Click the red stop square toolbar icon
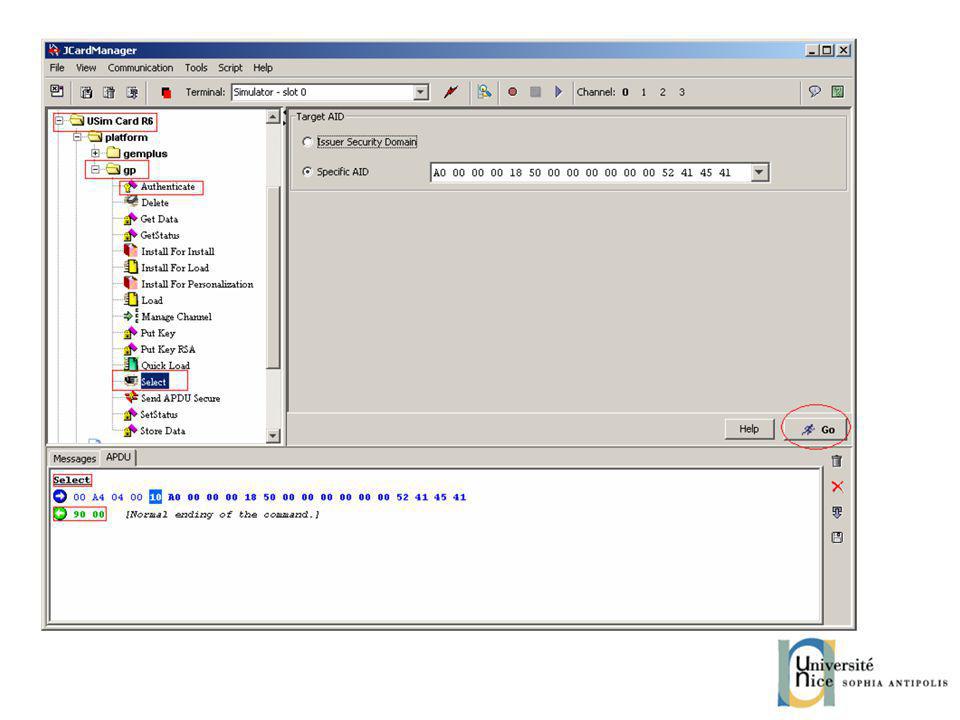 [165, 92]
